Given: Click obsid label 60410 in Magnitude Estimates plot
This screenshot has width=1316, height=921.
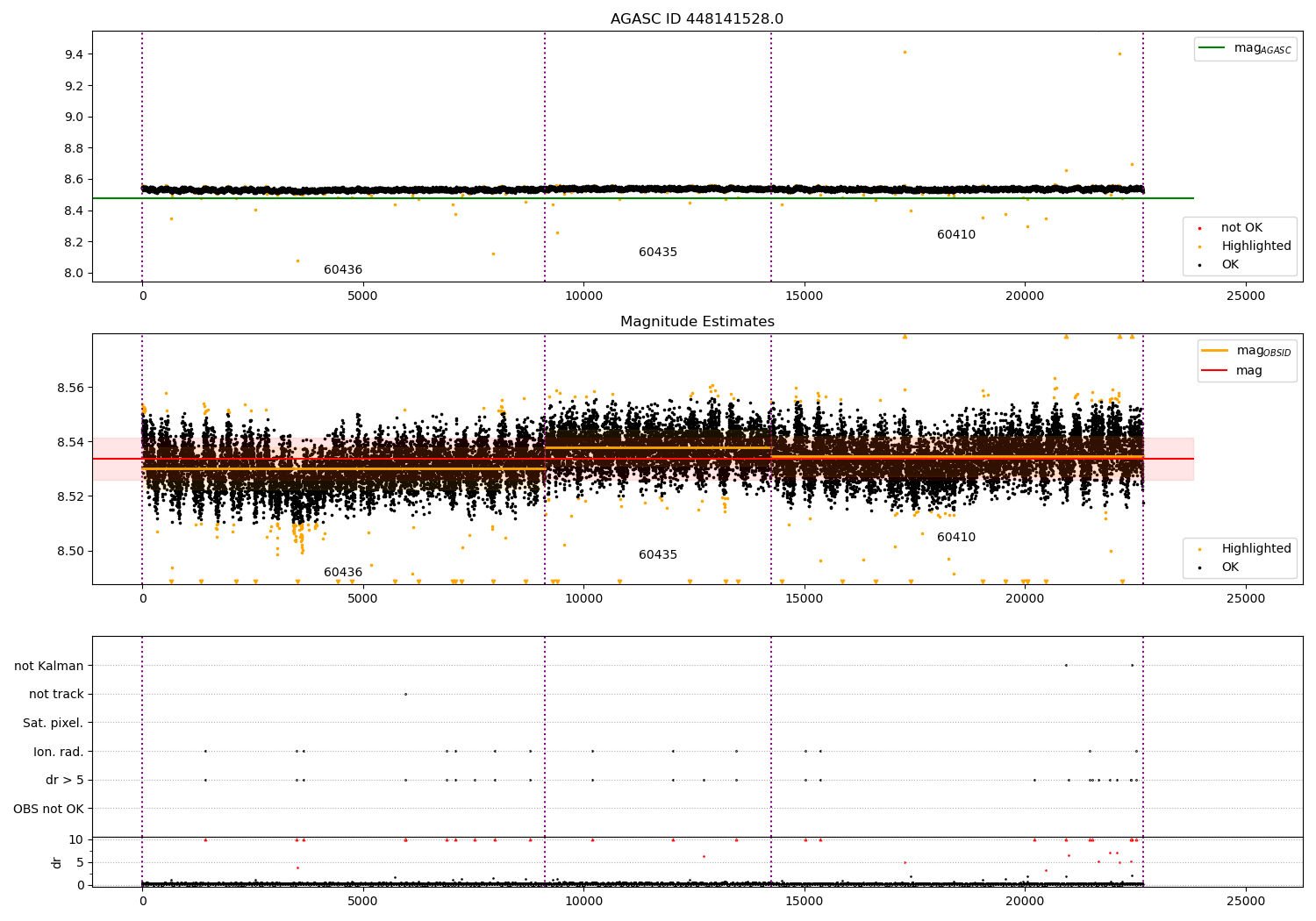Looking at the screenshot, I should click(x=956, y=538).
